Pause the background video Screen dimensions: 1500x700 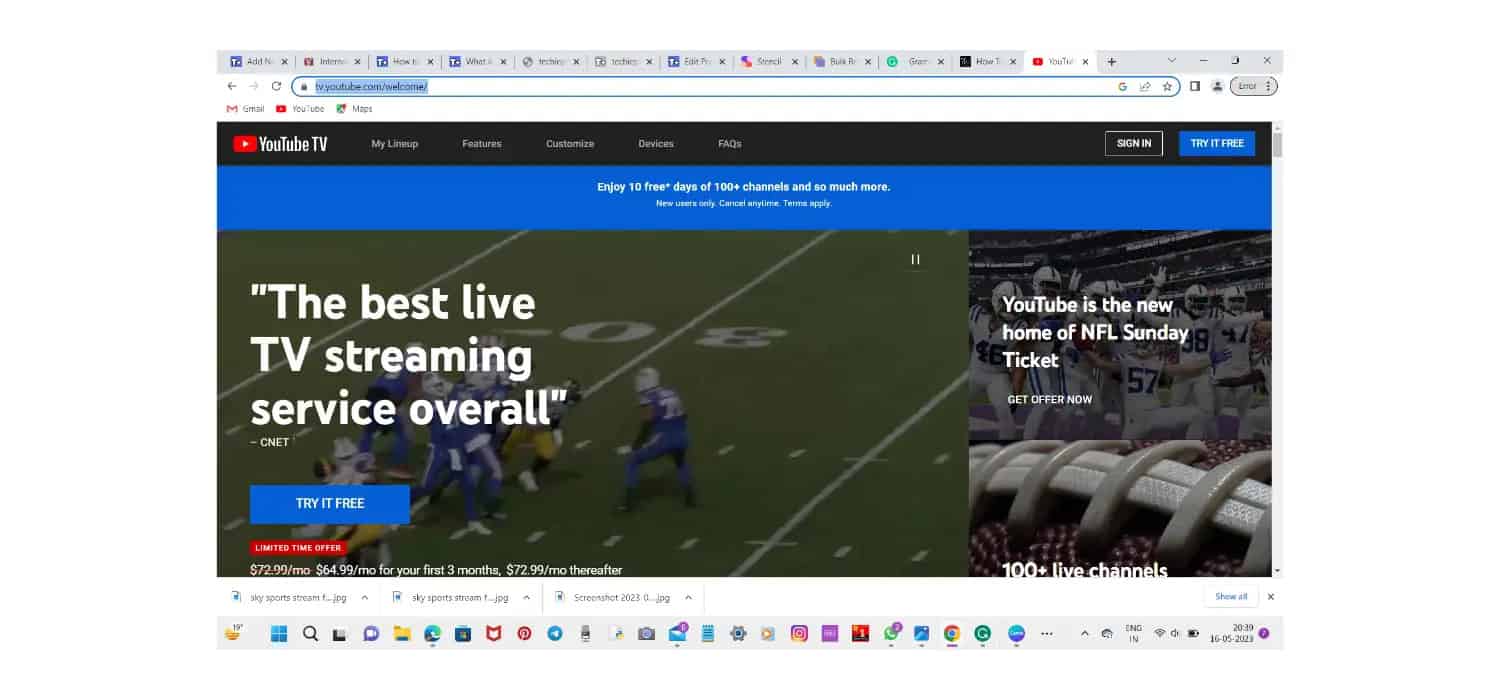915,259
